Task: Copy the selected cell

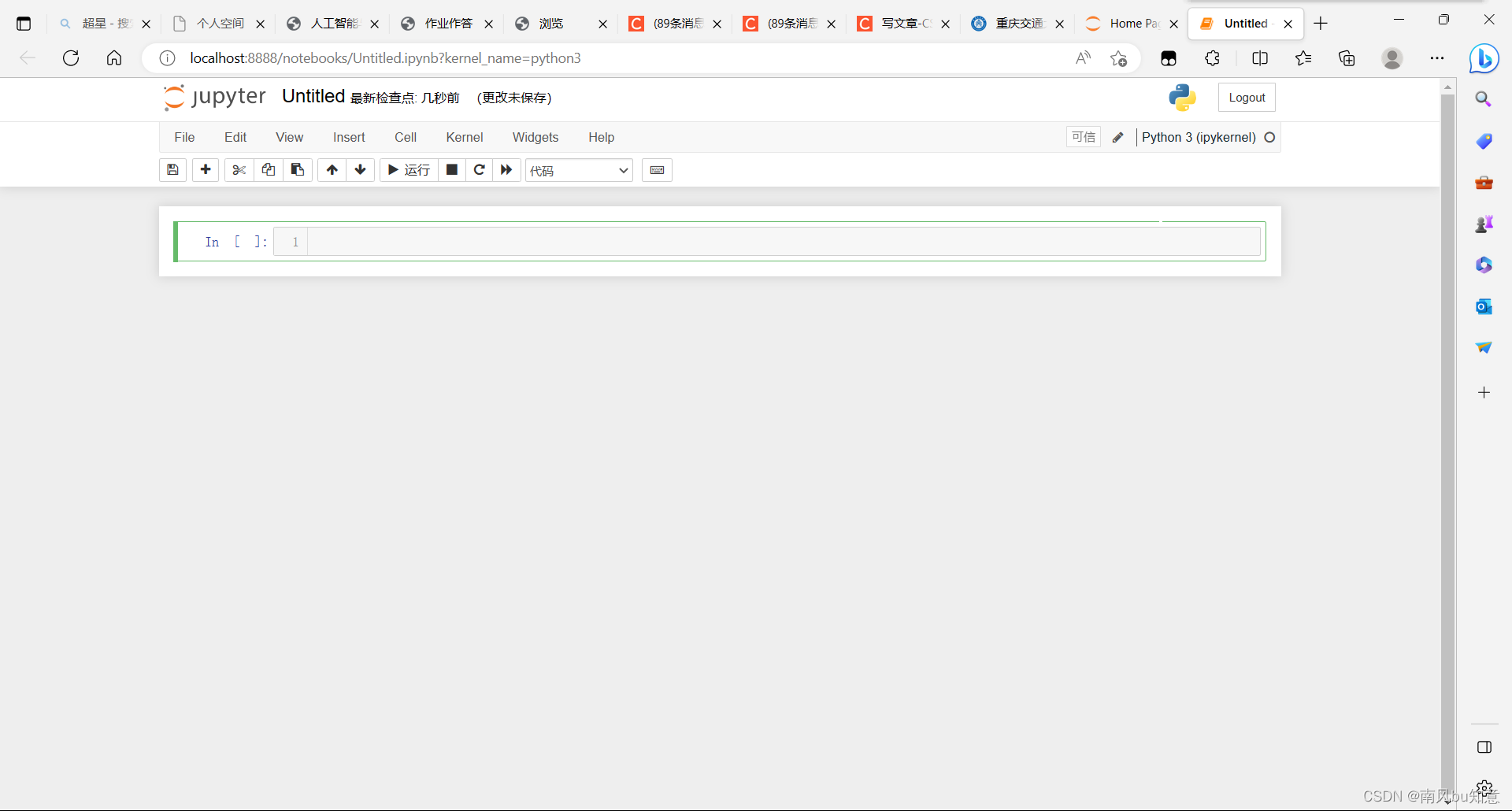Action: point(269,170)
